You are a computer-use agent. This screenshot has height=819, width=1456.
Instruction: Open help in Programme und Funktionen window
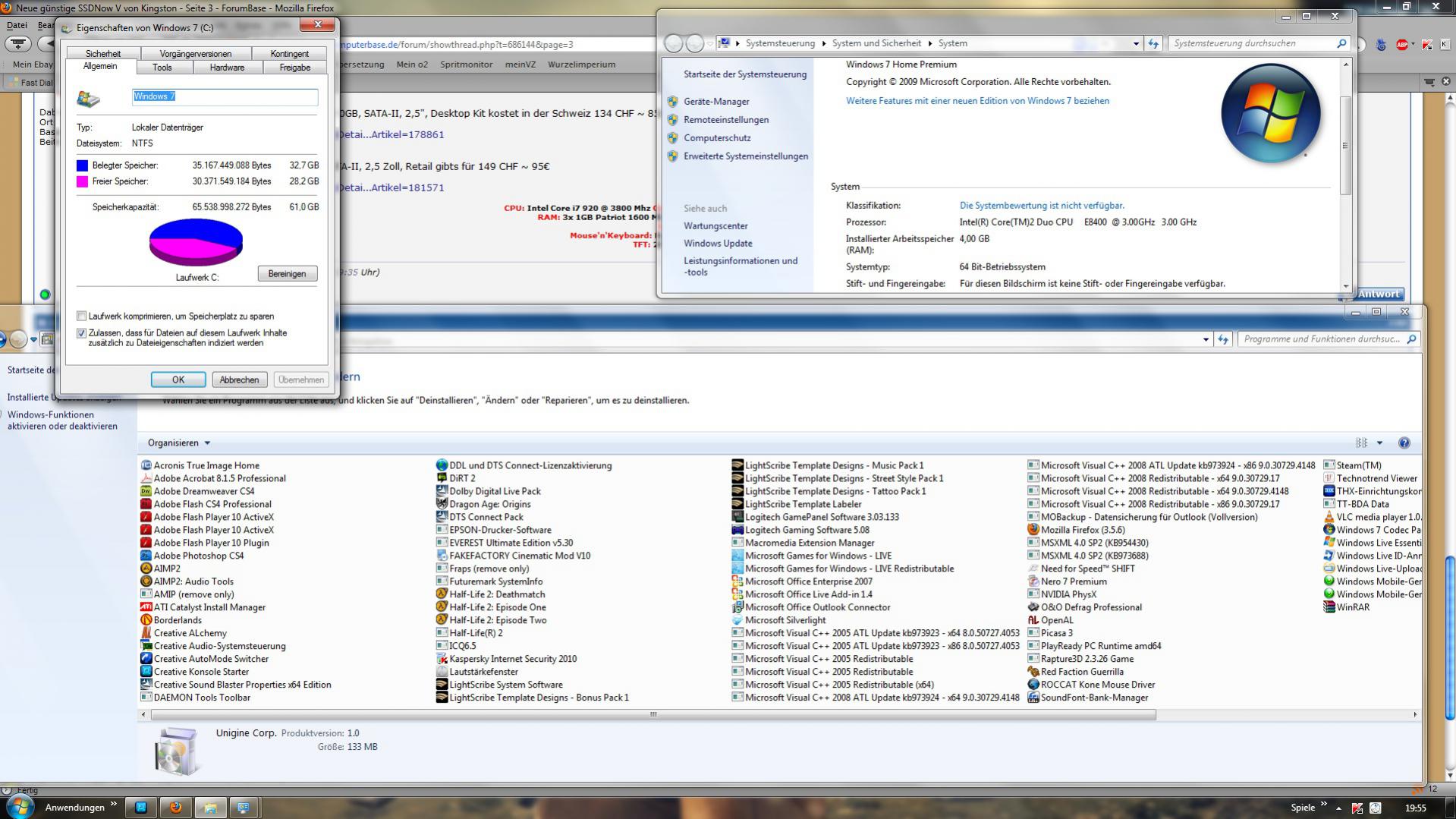click(x=1404, y=443)
